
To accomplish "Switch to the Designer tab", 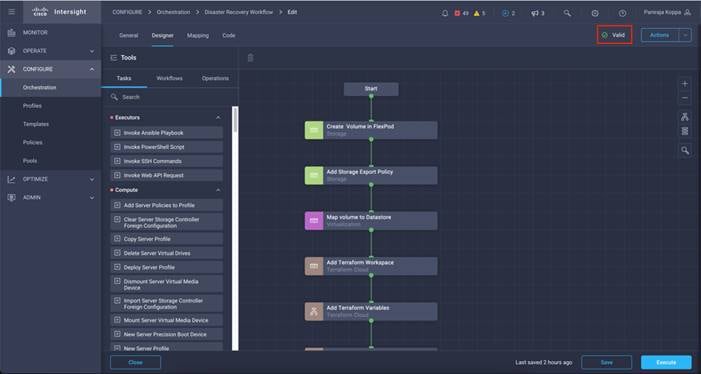I will coord(162,35).
